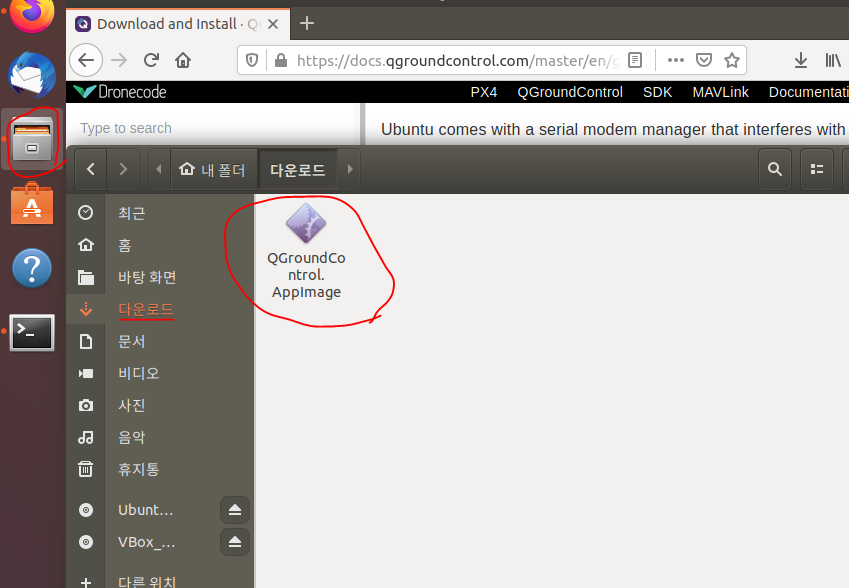
Task: Click the left path bar arrow
Action: click(159, 169)
